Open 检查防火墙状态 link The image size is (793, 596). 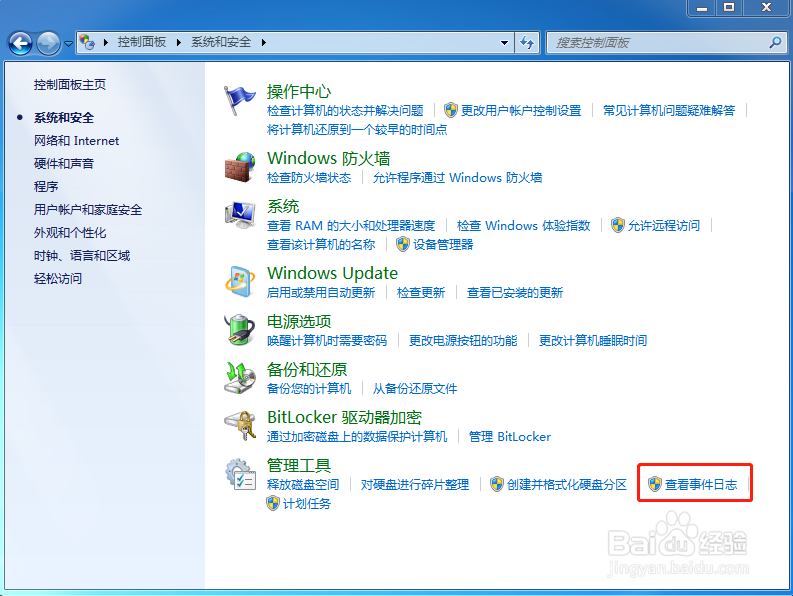tap(309, 178)
